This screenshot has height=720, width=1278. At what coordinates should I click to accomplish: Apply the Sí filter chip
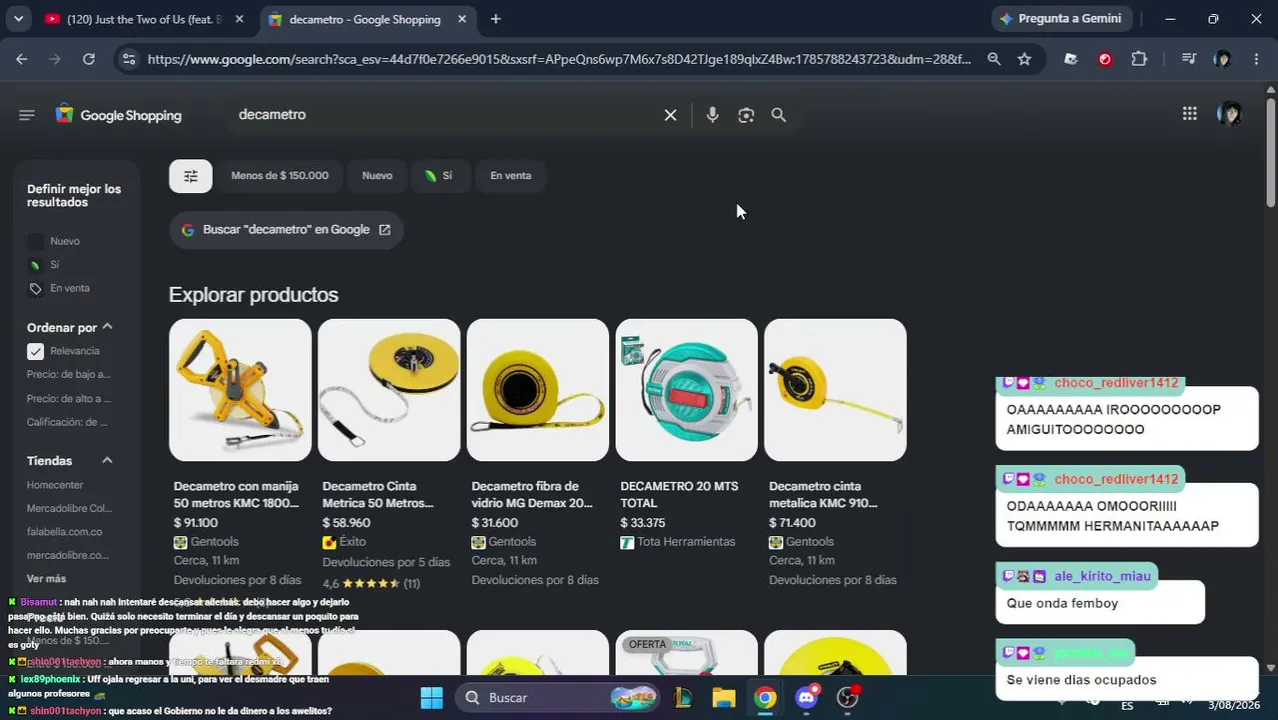pos(439,176)
